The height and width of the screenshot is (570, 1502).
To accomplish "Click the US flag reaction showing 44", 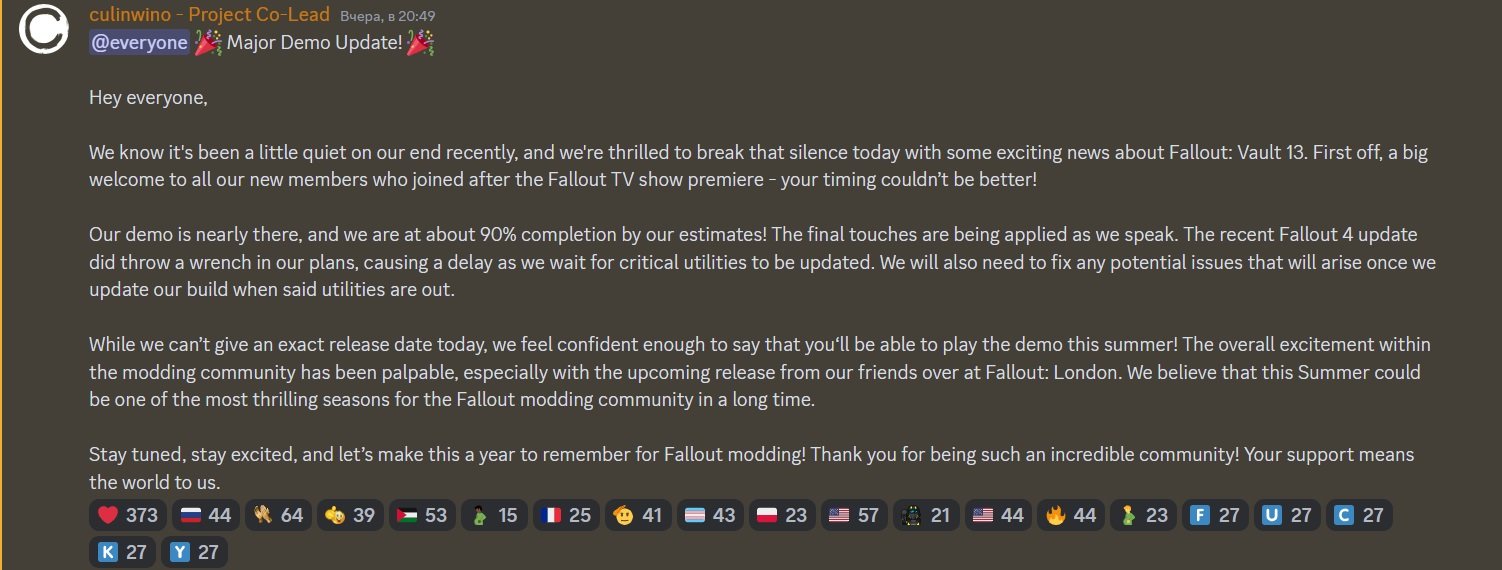I will [998, 516].
